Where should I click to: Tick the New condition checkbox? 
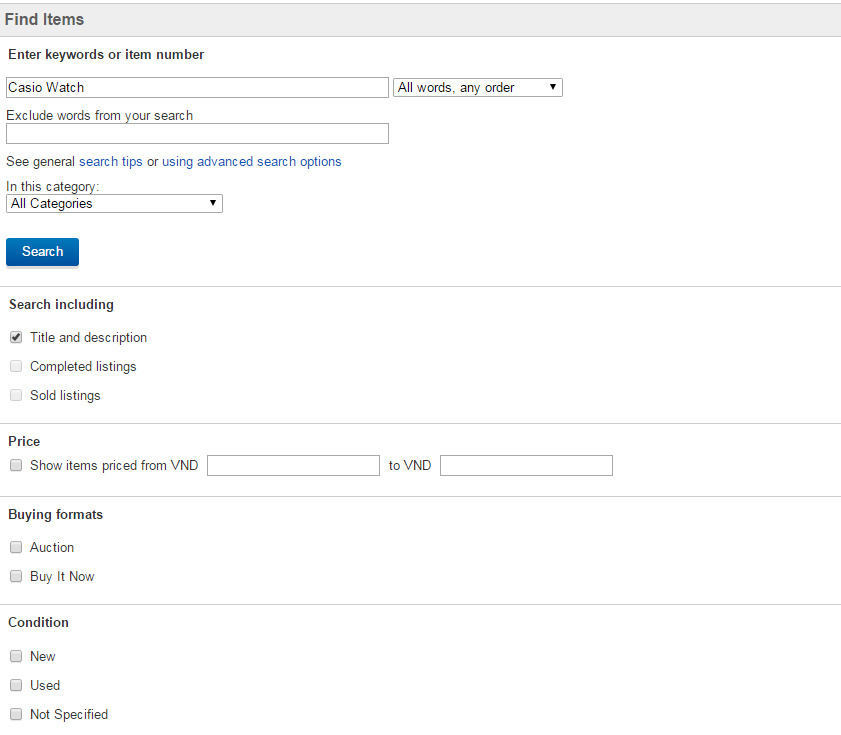[x=16, y=656]
